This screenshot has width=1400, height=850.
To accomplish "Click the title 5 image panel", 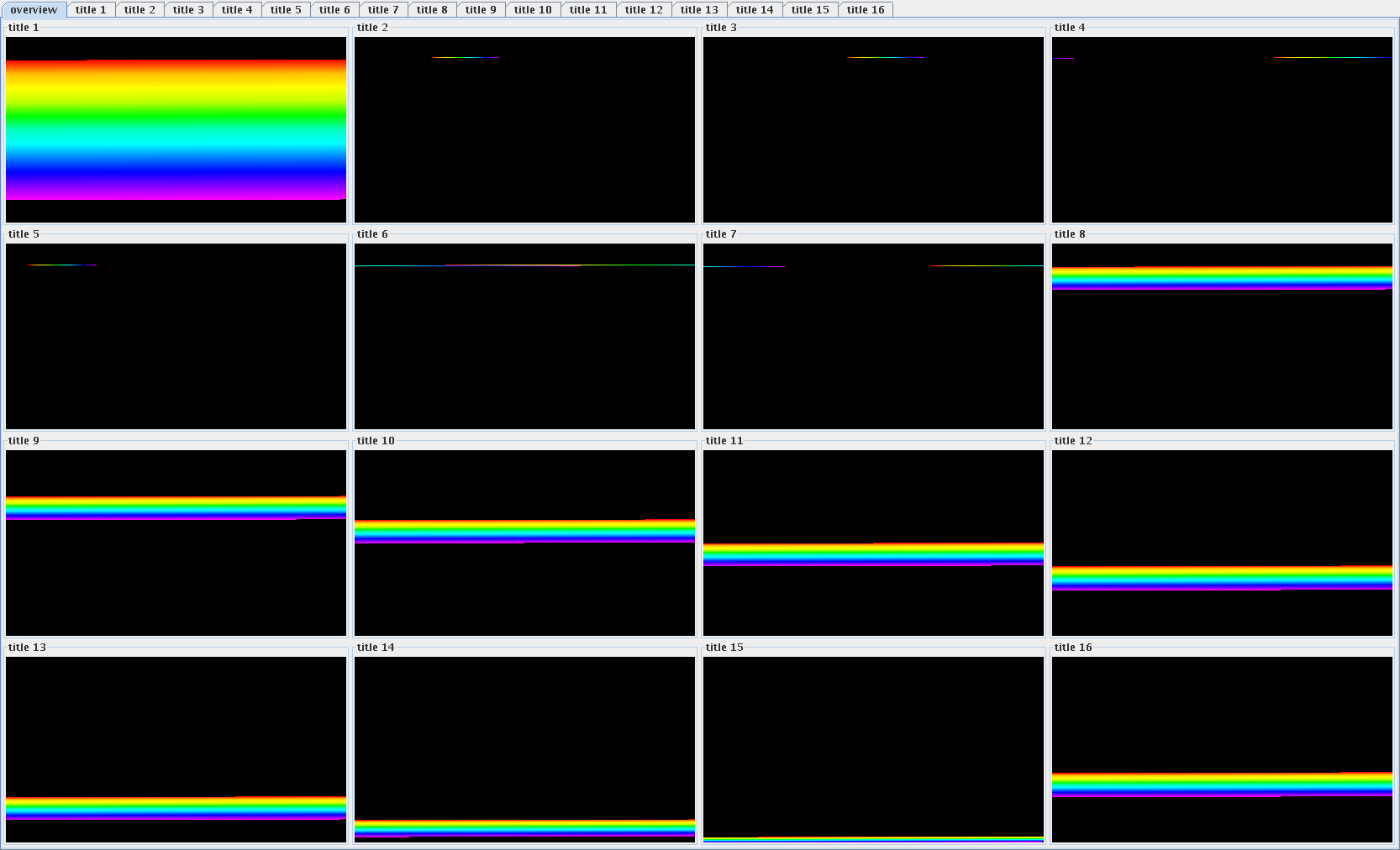I will (x=176, y=336).
